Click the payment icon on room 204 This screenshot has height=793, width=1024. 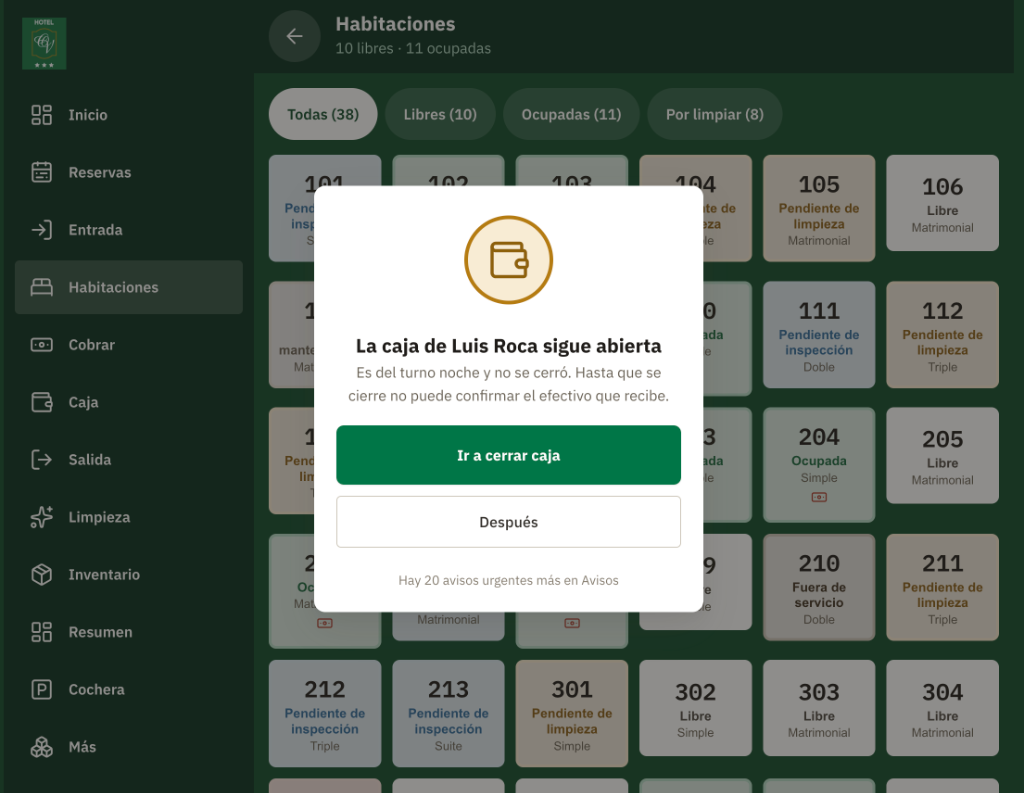(x=819, y=497)
